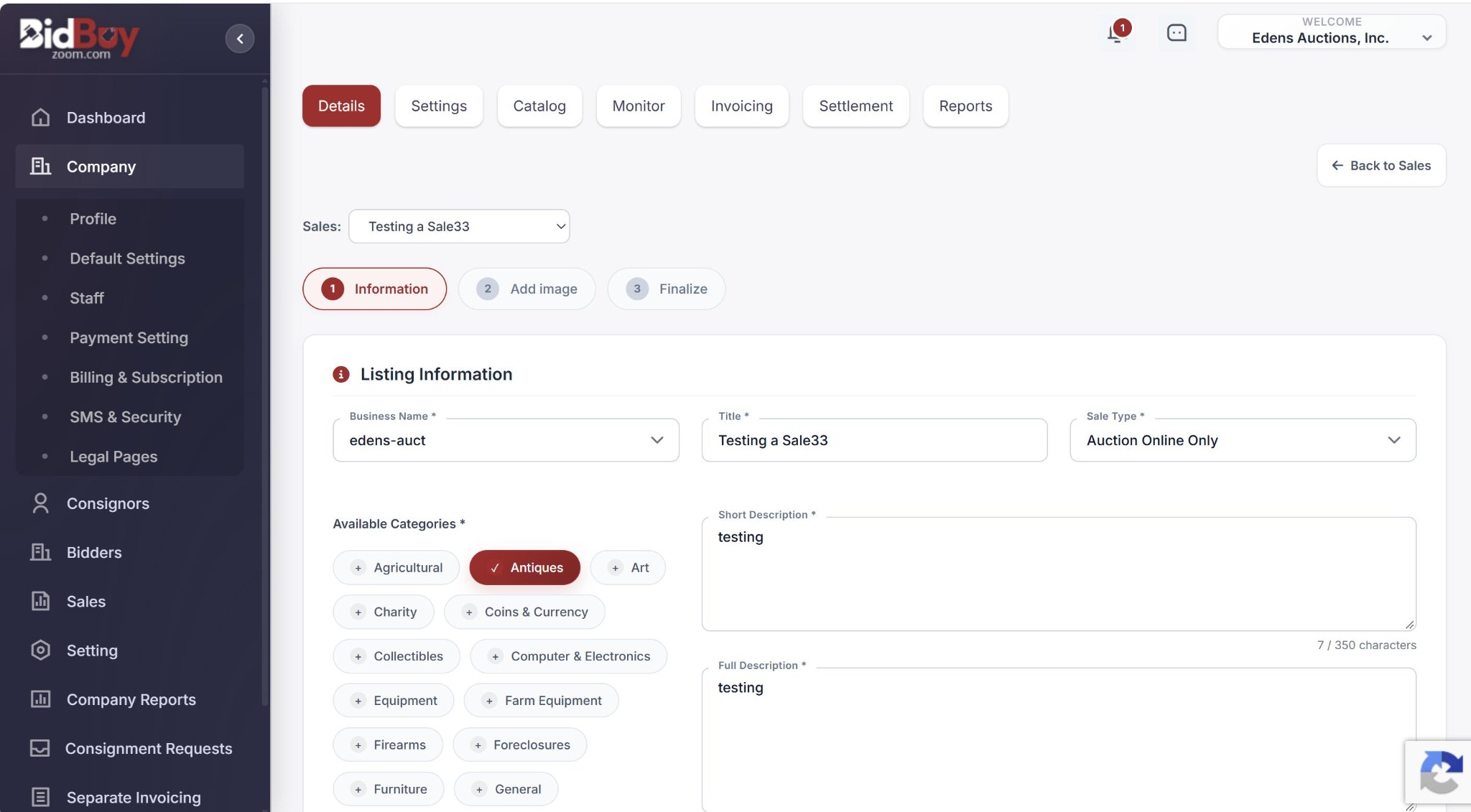Open the Sale Type dropdown
Screen dimensions: 1471x812
pos(1243,440)
